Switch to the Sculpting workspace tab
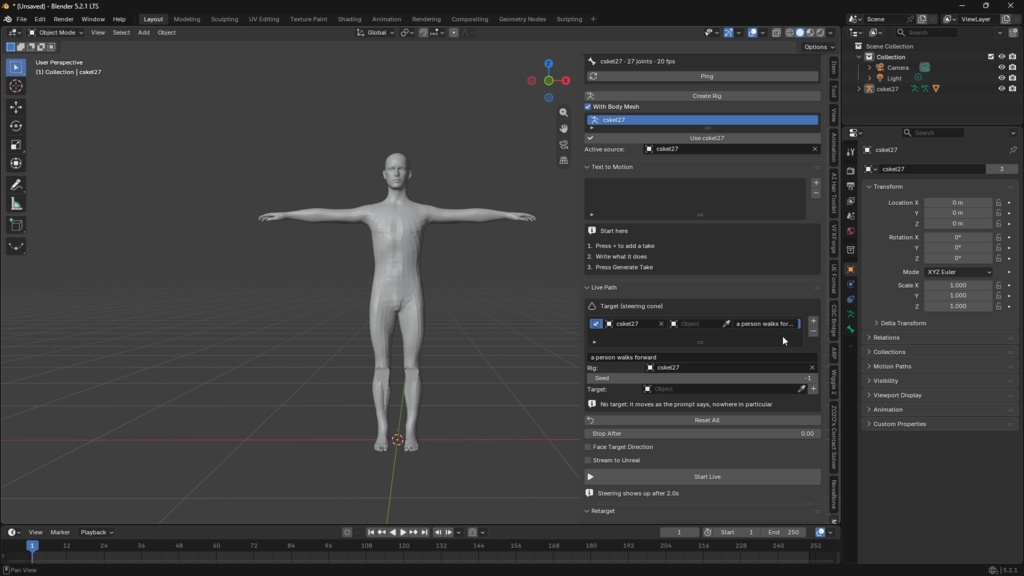The image size is (1024, 576). click(224, 19)
